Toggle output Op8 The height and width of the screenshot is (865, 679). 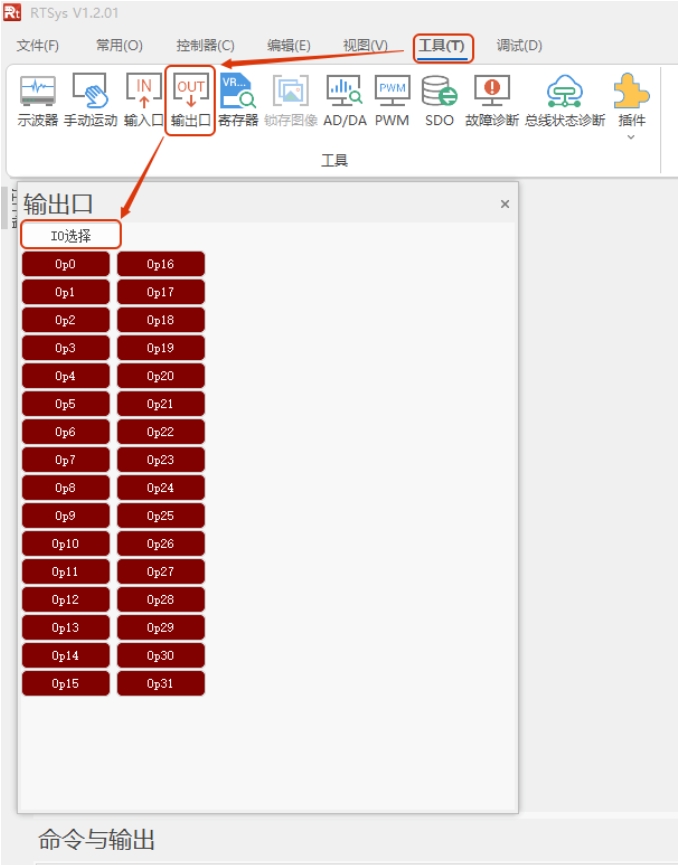66,488
